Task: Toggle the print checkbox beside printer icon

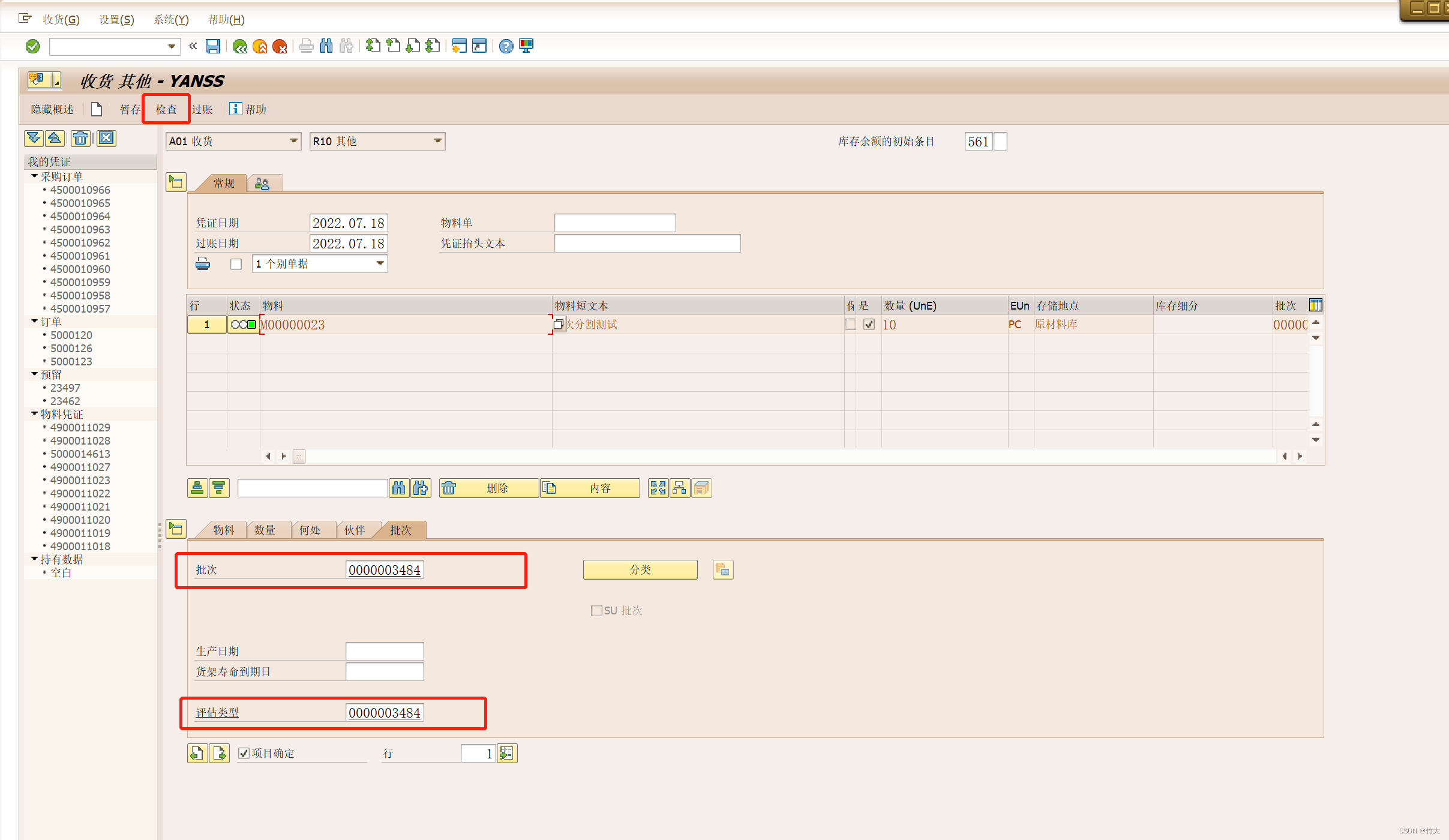Action: (236, 264)
